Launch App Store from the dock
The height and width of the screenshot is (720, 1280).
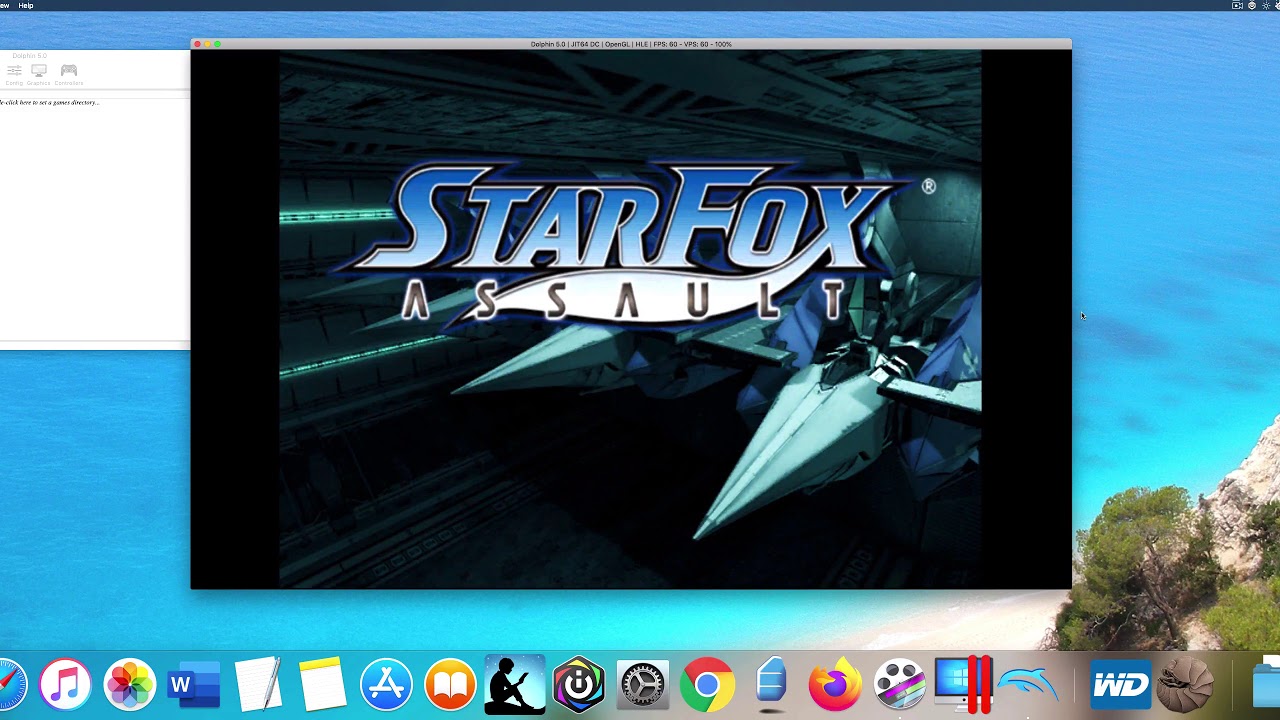386,685
